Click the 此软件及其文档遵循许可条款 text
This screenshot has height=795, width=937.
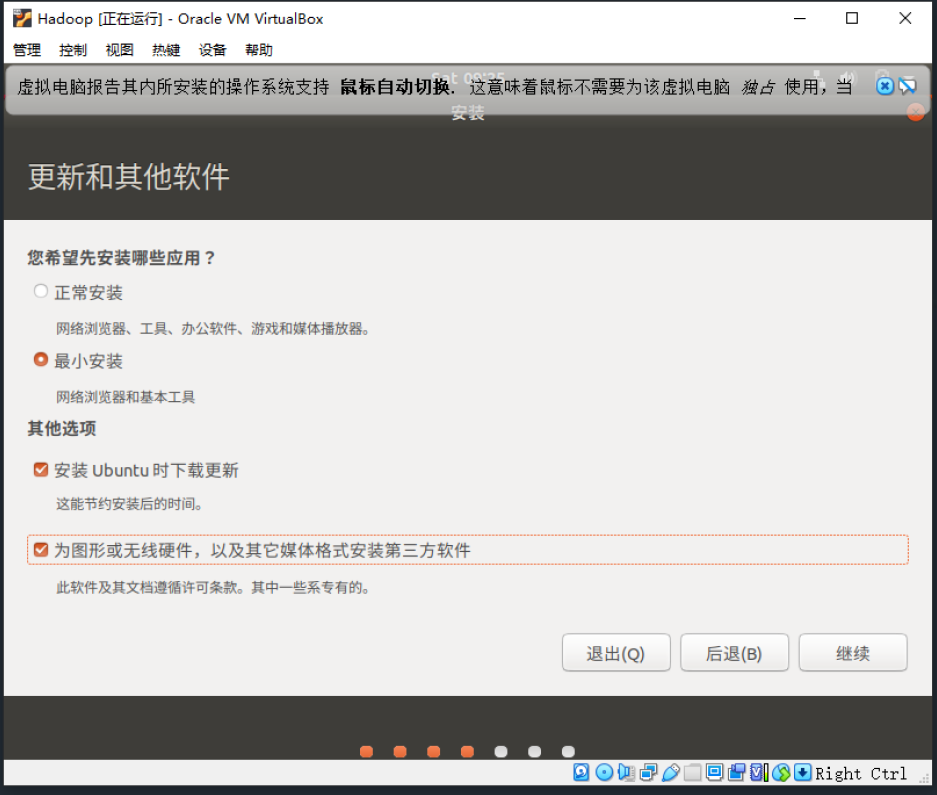(213, 588)
